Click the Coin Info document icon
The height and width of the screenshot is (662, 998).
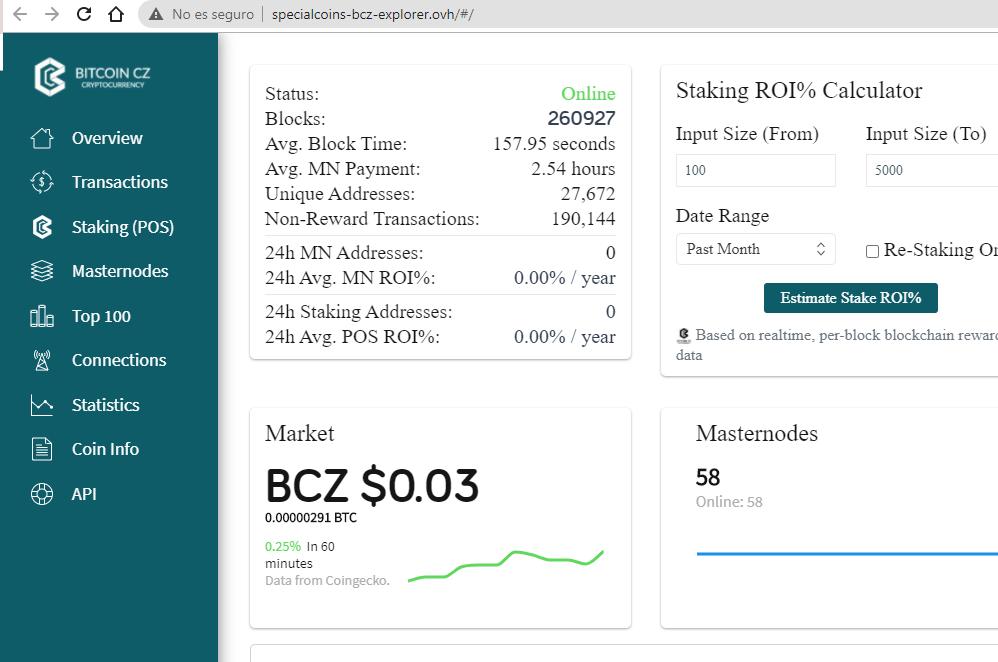(42, 449)
